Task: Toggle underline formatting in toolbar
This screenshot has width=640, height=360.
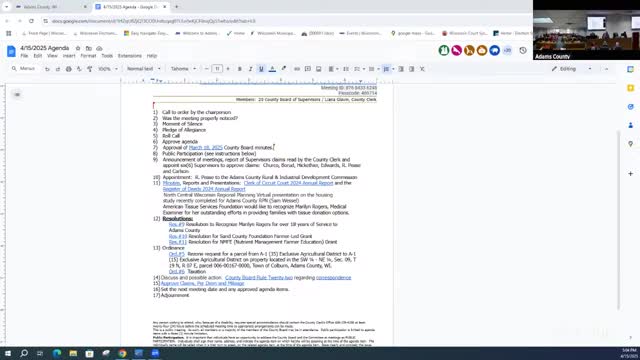Action: click(x=261, y=69)
